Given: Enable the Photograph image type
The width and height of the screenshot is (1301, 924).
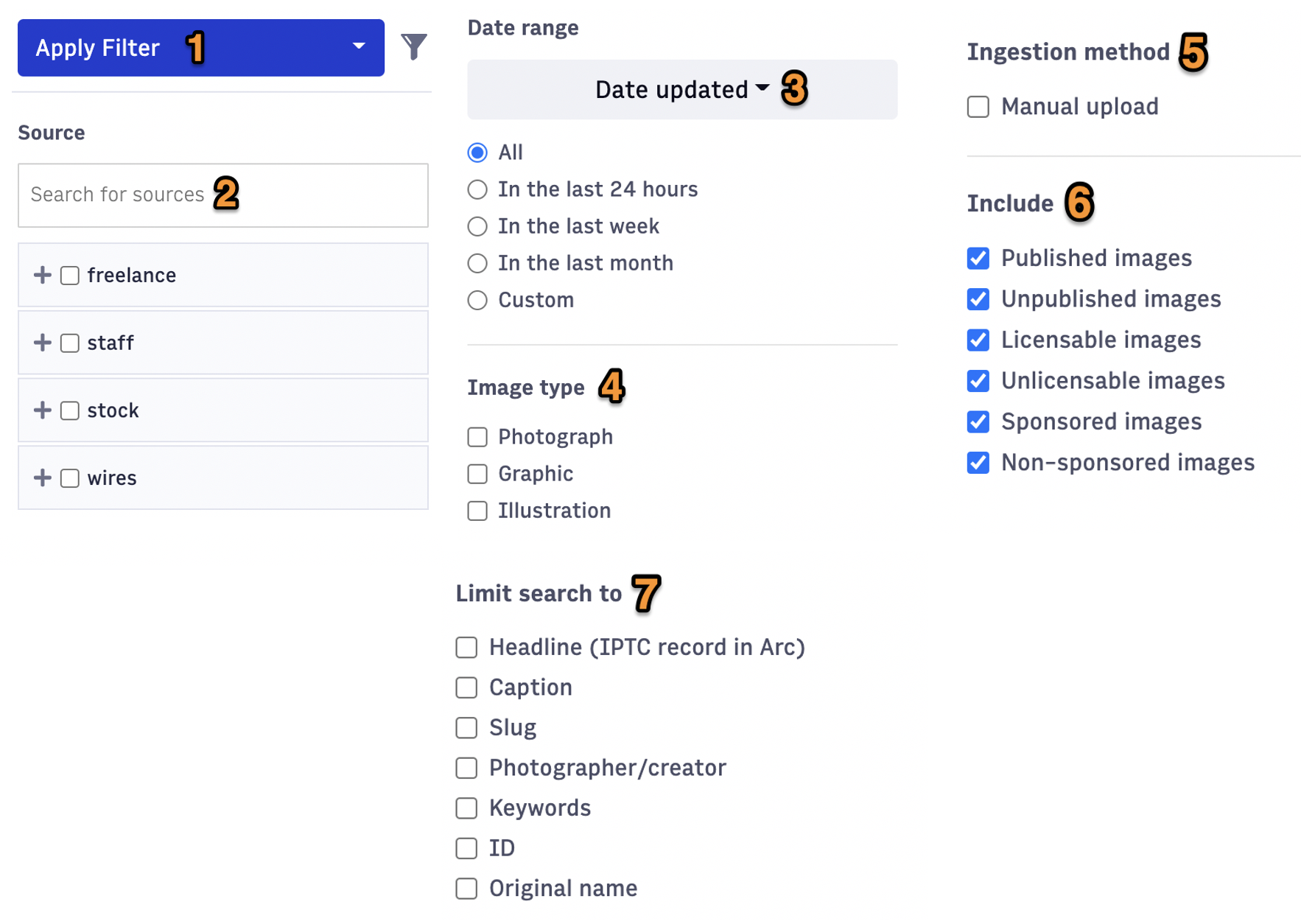Looking at the screenshot, I should pyautogui.click(x=477, y=437).
